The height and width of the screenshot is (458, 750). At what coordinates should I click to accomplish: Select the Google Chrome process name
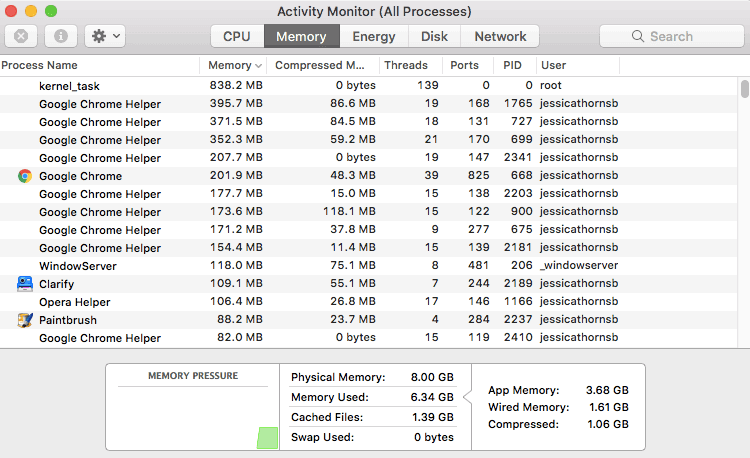[x=80, y=176]
